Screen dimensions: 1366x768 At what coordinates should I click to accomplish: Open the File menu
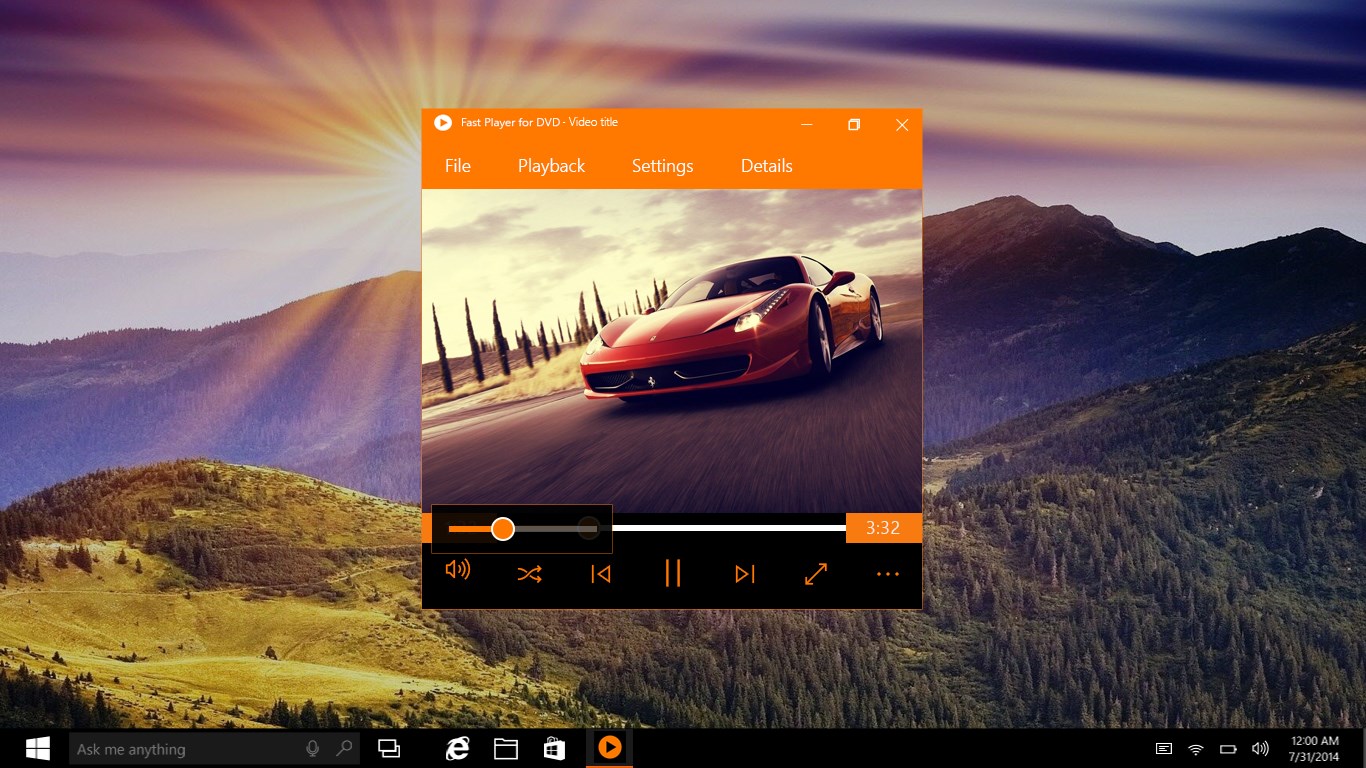pyautogui.click(x=457, y=166)
